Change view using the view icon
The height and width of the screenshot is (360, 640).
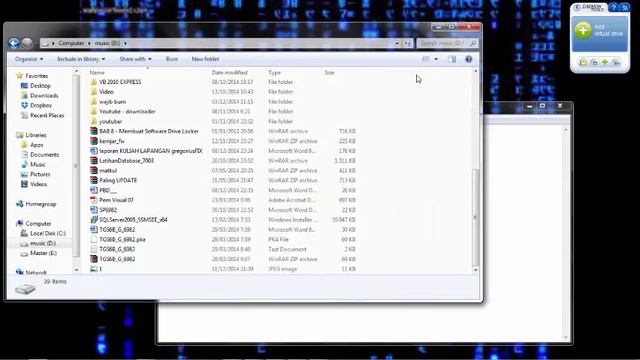pos(426,59)
